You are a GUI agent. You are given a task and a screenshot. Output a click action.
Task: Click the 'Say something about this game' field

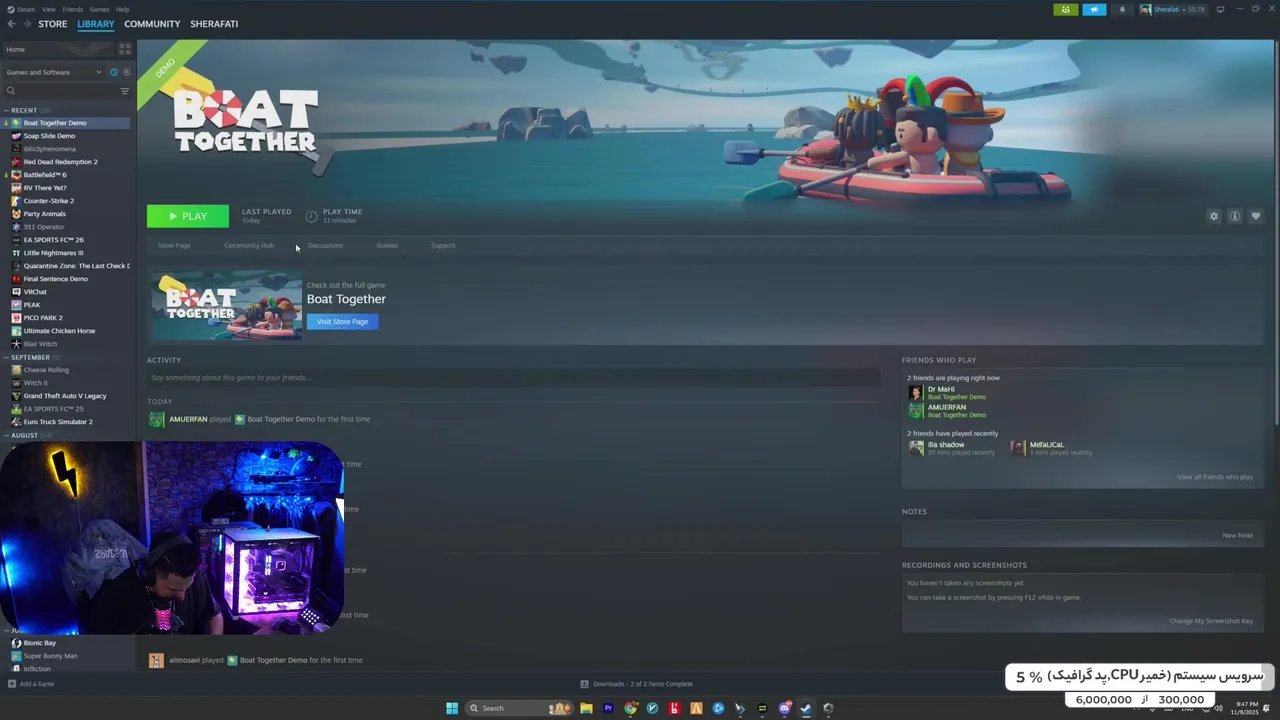click(513, 378)
